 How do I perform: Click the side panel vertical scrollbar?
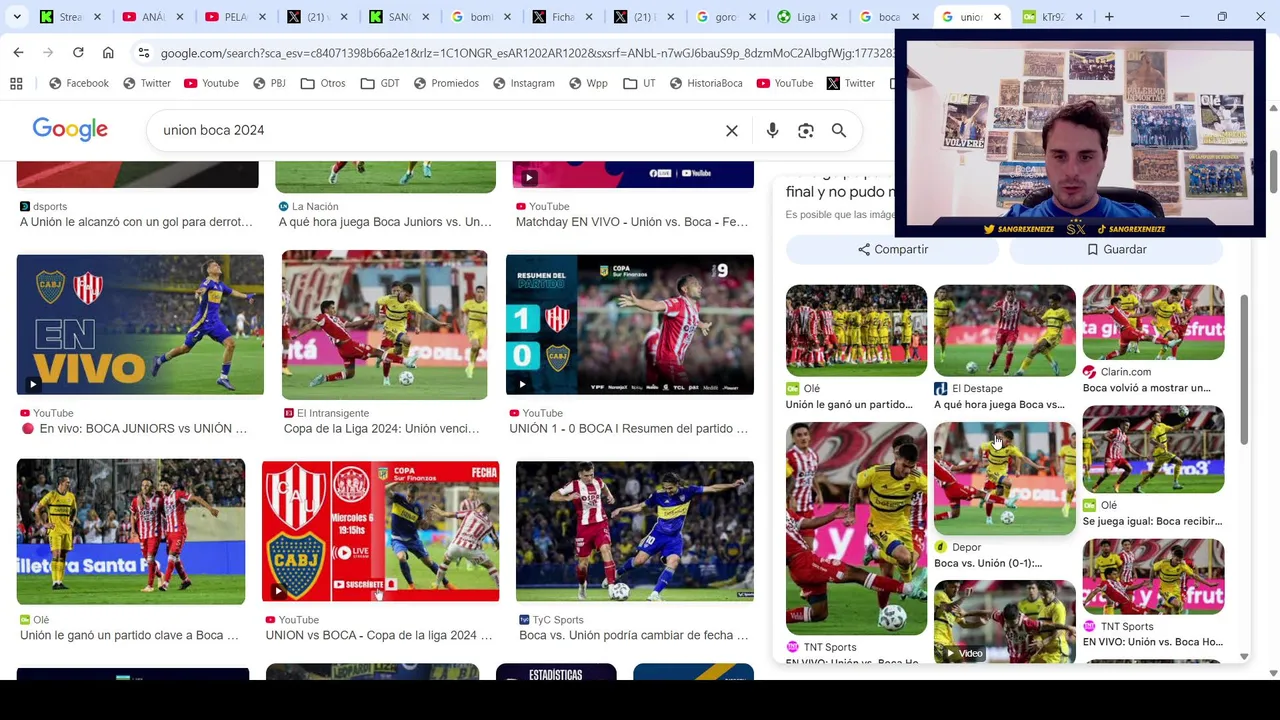coord(1244,370)
